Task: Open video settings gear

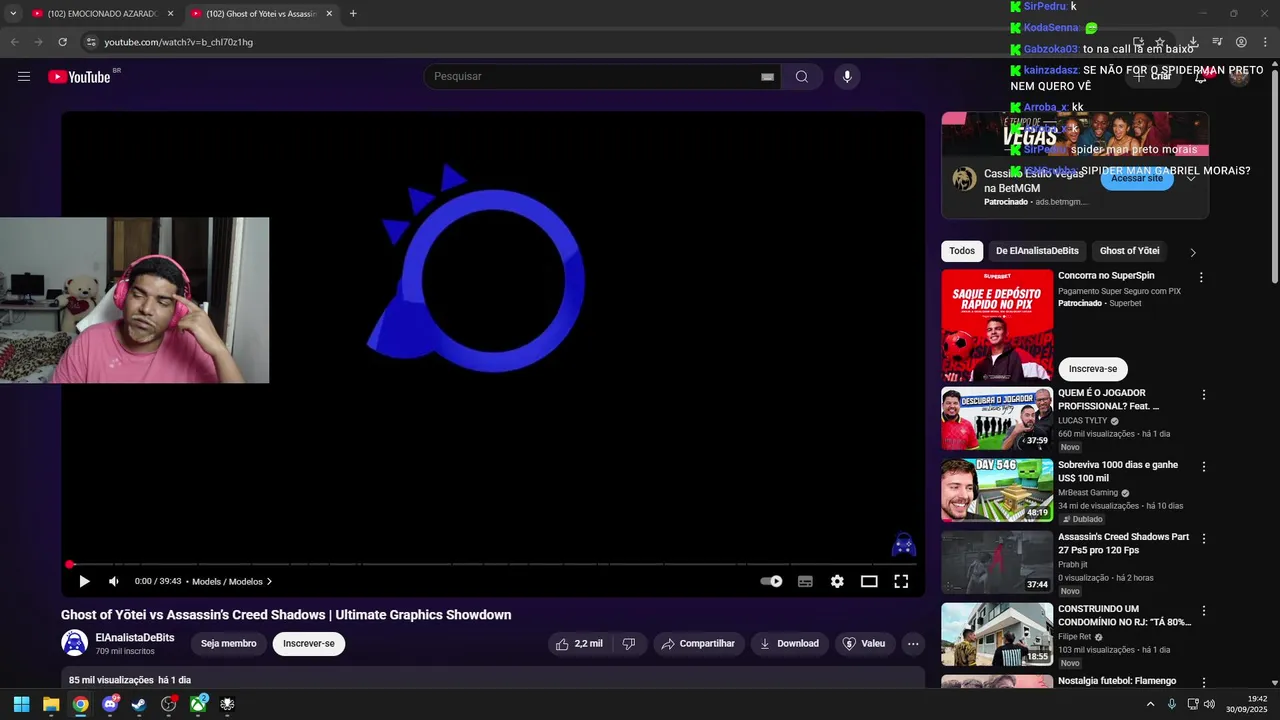Action: coord(837,581)
